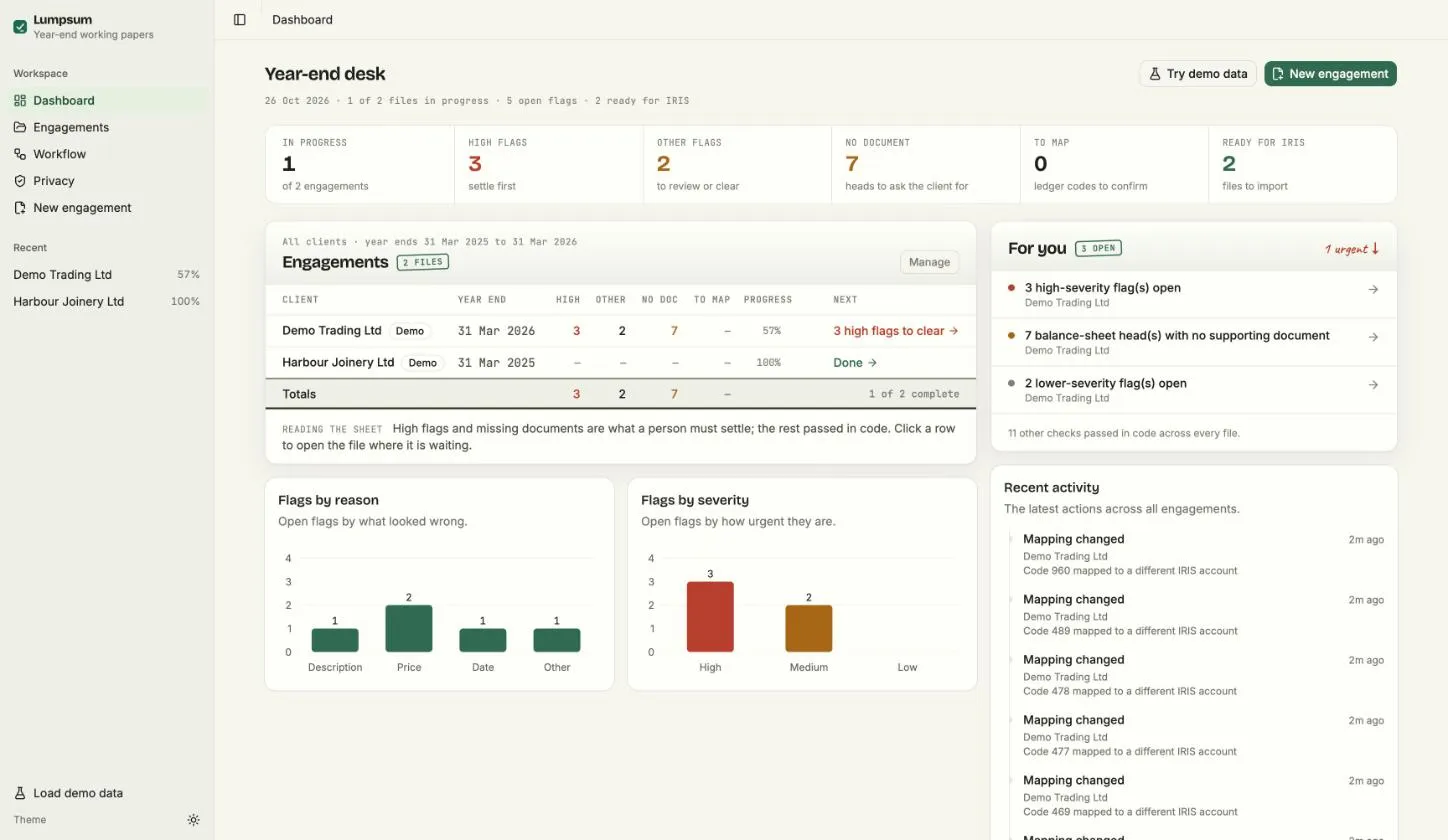Go to Workflow in the sidebar
This screenshot has width=1448, height=840.
pyautogui.click(x=107, y=154)
